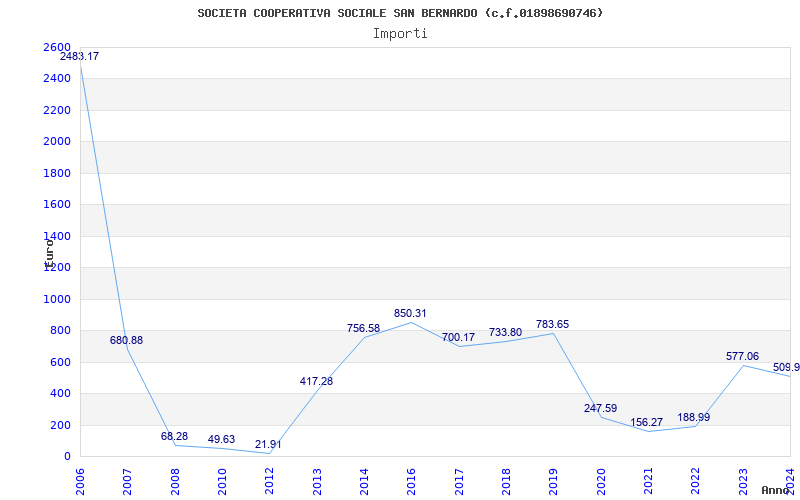Image resolution: width=800 pixels, height=500 pixels.
Task: Click the 2600 y-axis tick label
Action: coord(57,47)
